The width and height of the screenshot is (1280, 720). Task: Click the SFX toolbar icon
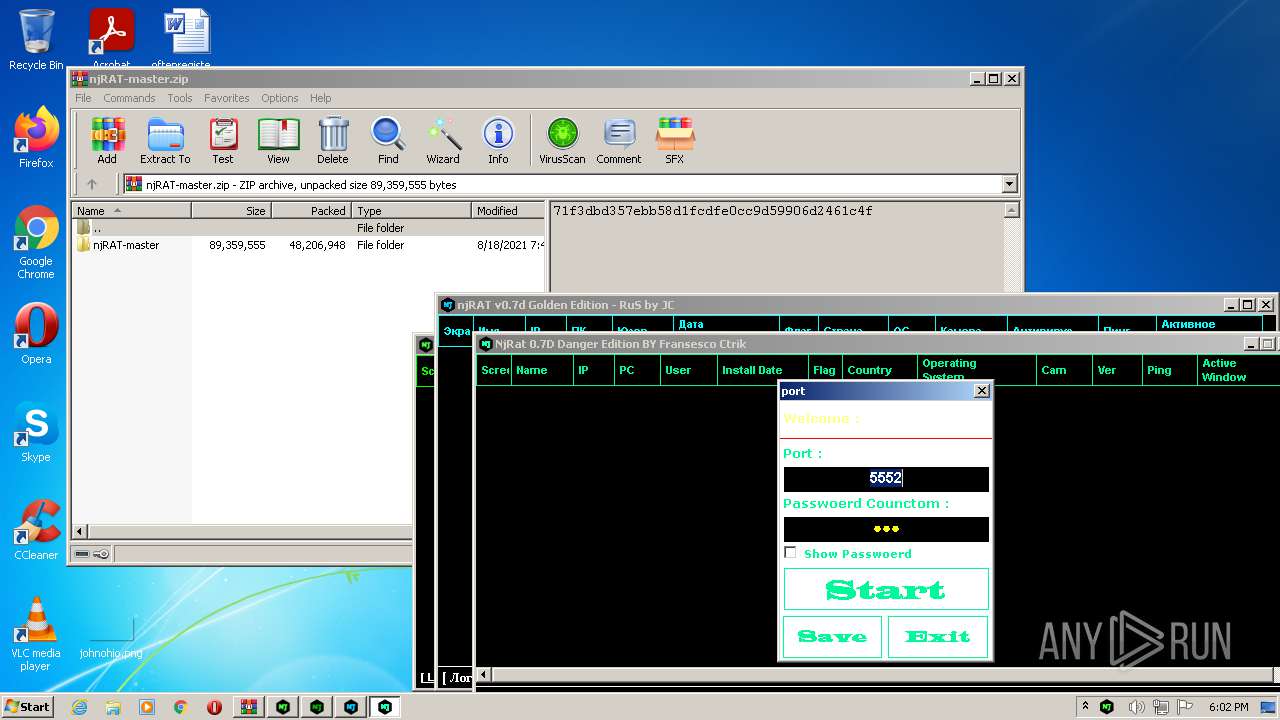[675, 140]
